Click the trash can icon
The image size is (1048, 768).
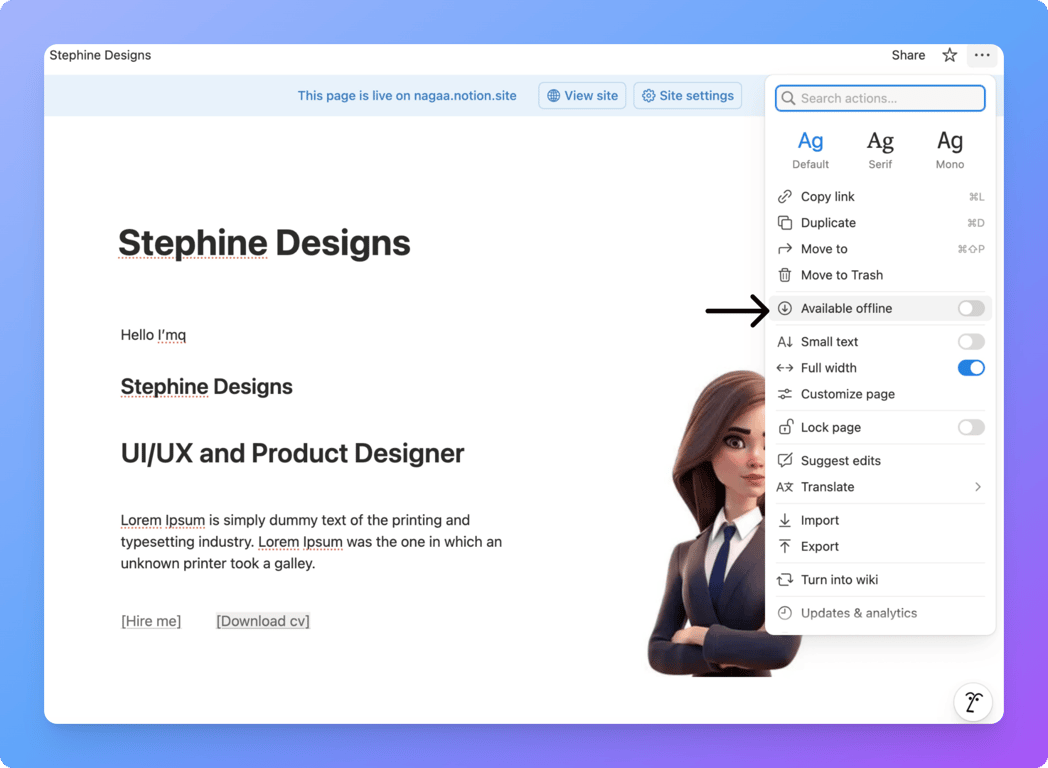(785, 275)
